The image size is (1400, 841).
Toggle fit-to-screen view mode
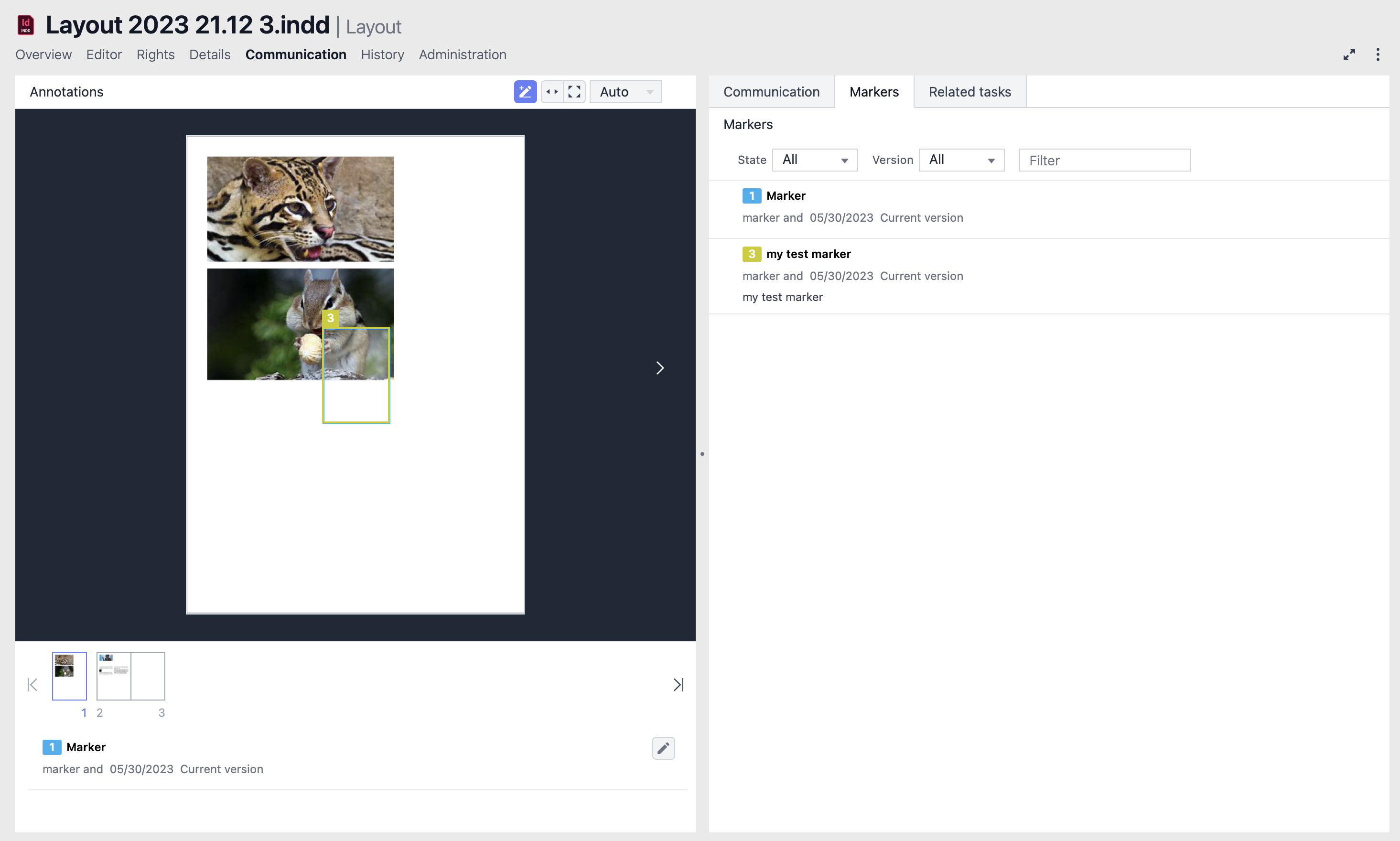click(574, 91)
